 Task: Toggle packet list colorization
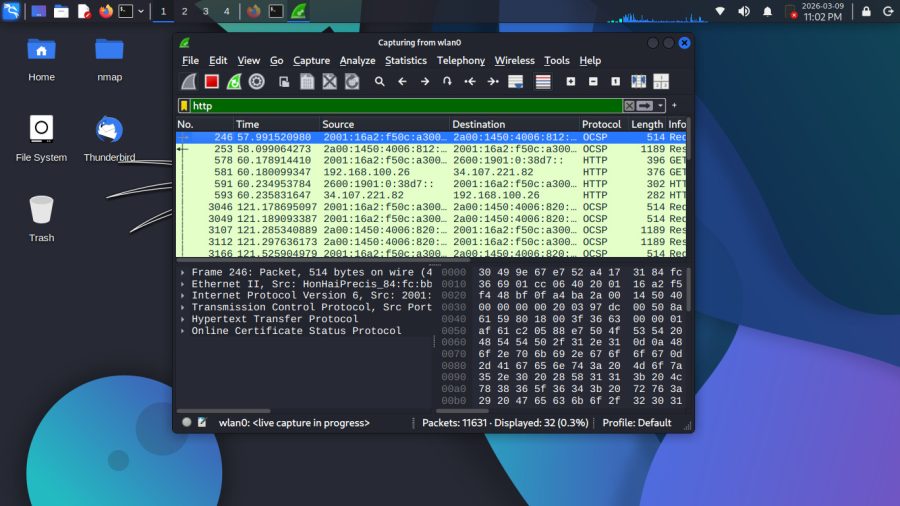pyautogui.click(x=543, y=82)
